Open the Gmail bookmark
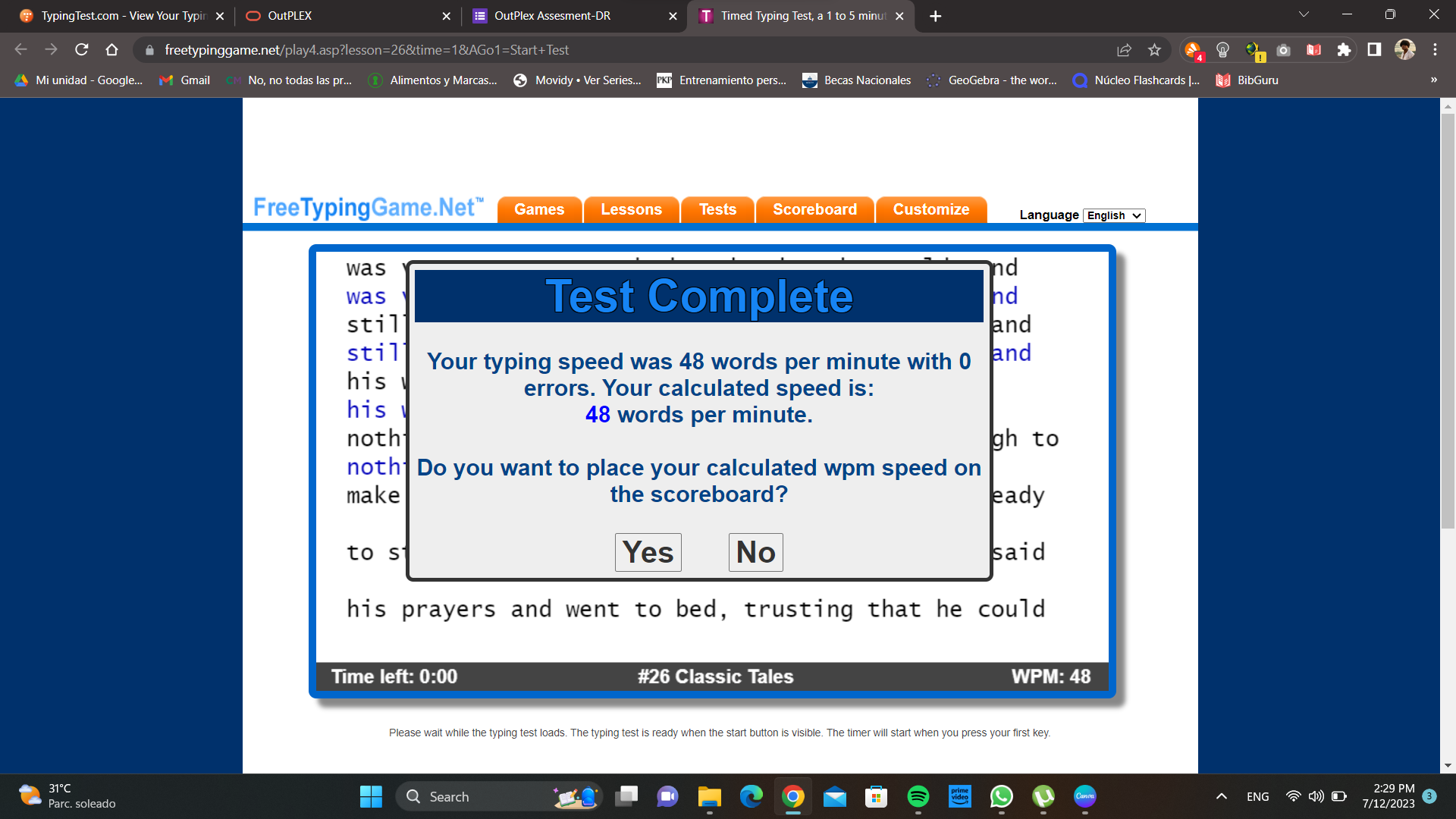This screenshot has height=819, width=1456. pyautogui.click(x=185, y=80)
